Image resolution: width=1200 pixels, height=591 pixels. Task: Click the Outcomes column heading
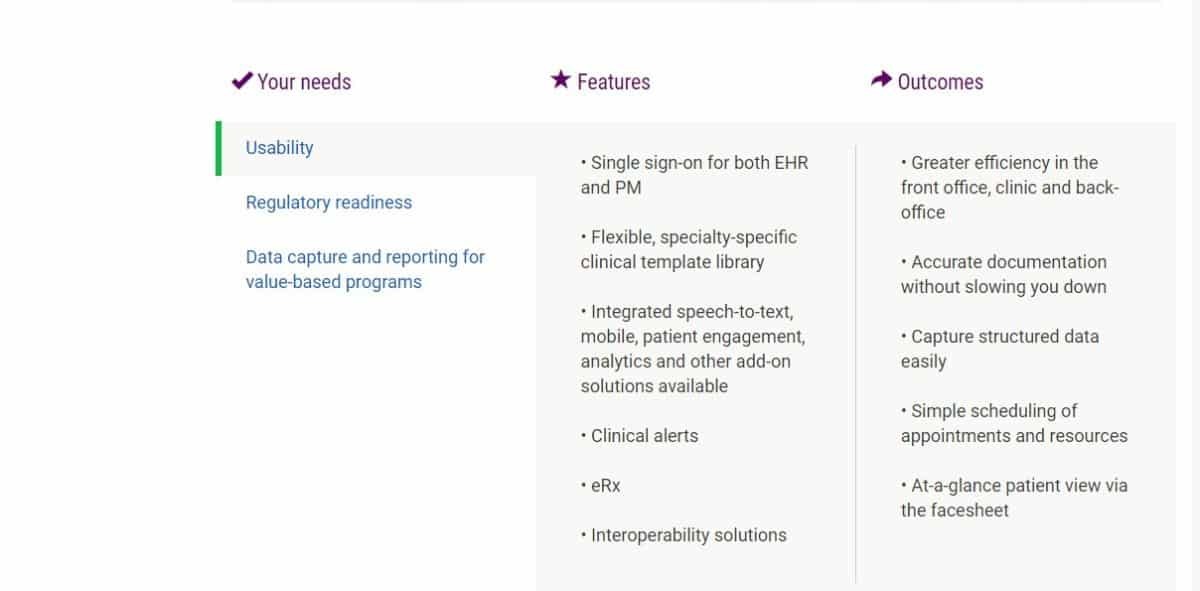coord(940,82)
